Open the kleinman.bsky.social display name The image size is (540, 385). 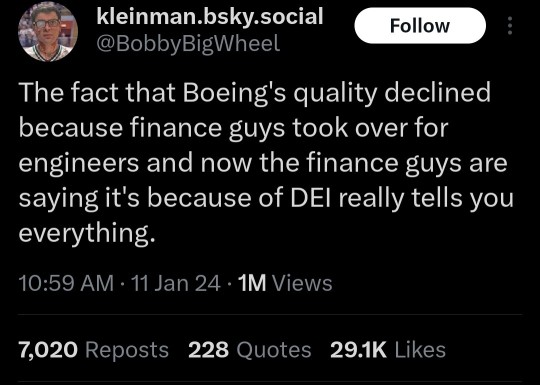coord(210,16)
